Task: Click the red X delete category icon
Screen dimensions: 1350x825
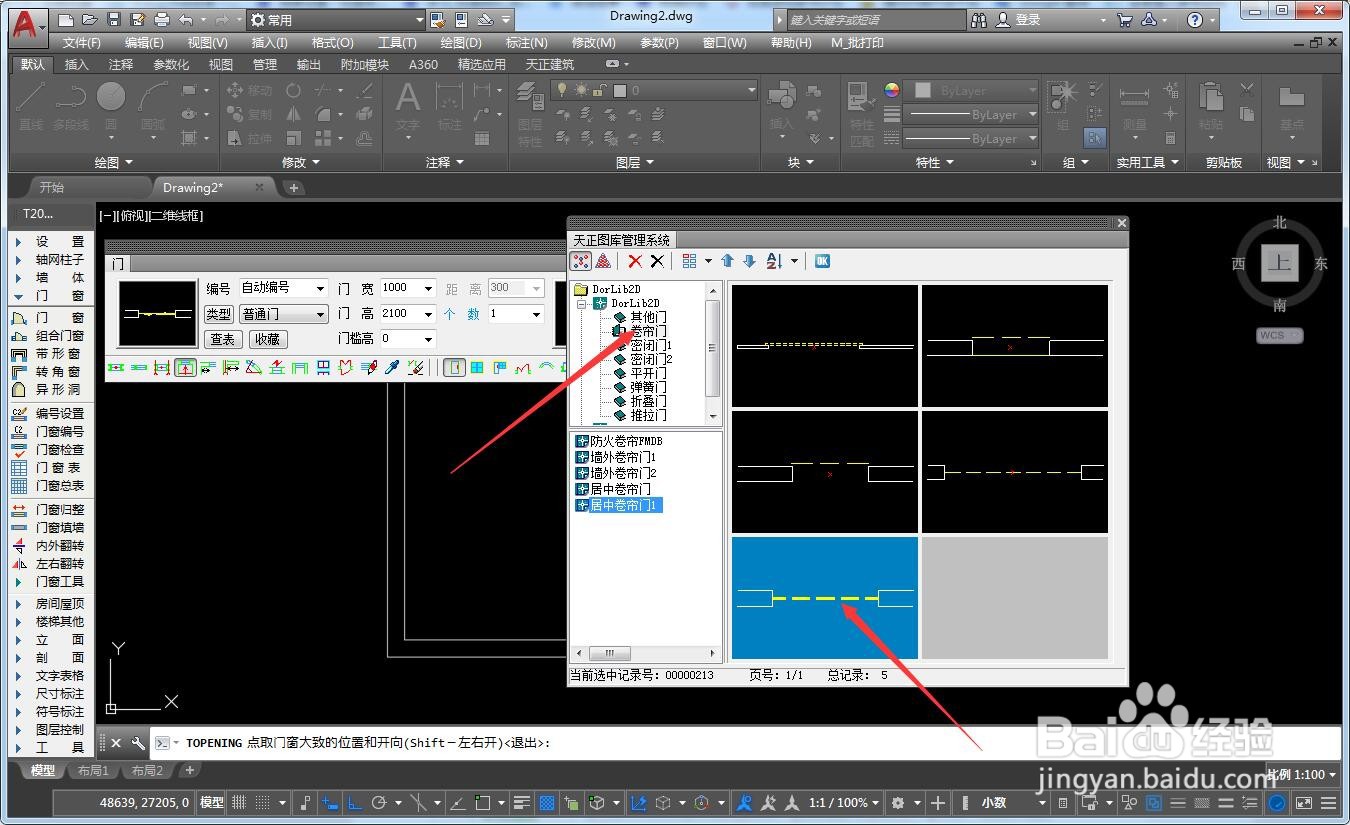Action: pyautogui.click(x=635, y=261)
